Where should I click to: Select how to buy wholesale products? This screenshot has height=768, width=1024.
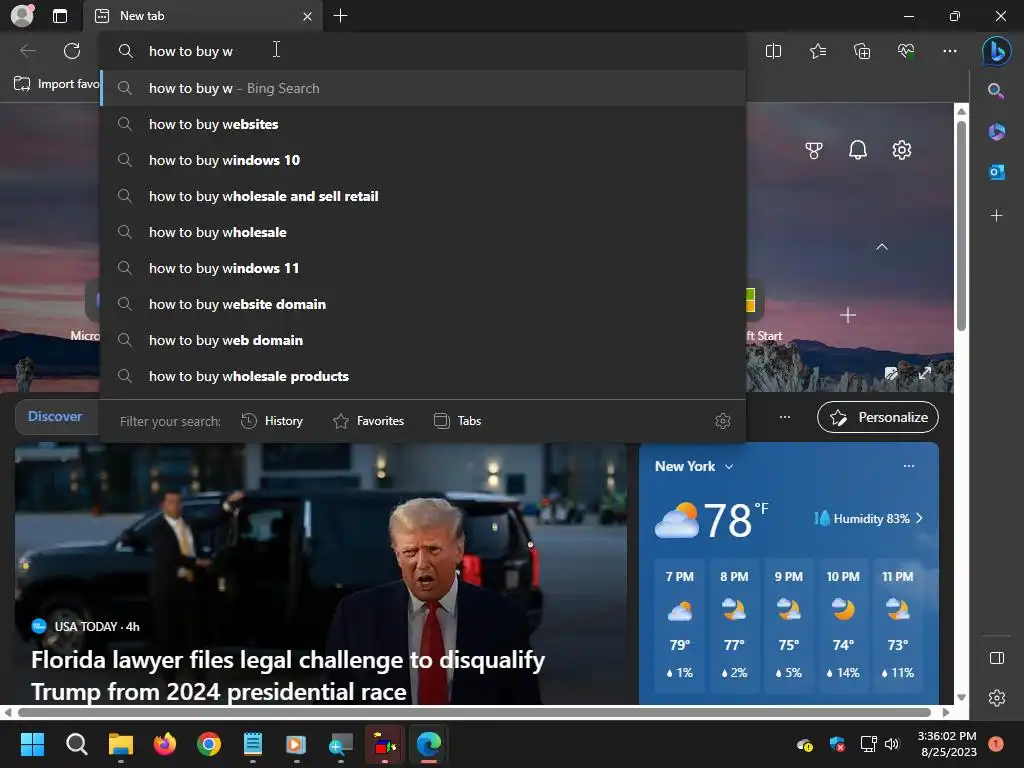pos(423,376)
